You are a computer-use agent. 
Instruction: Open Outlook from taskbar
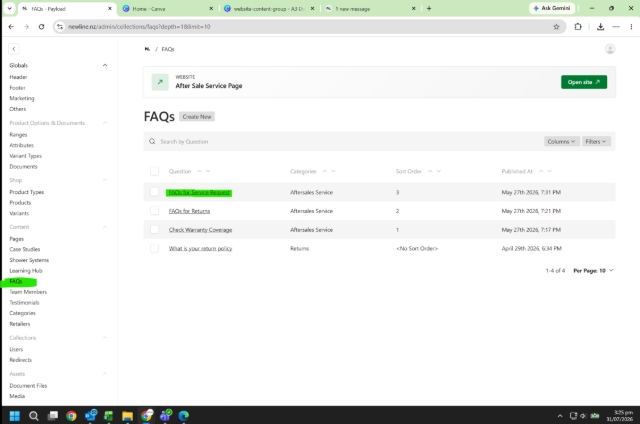91,415
